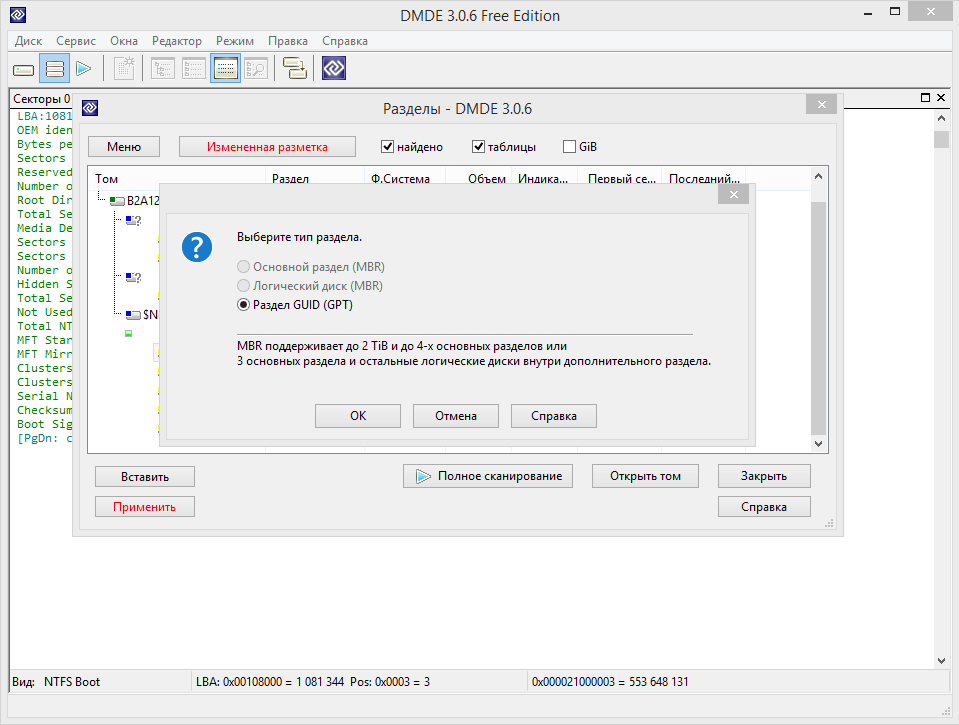Screen dimensions: 959x725
Task: Click the Partitions toolbar icon
Action: coord(54,68)
